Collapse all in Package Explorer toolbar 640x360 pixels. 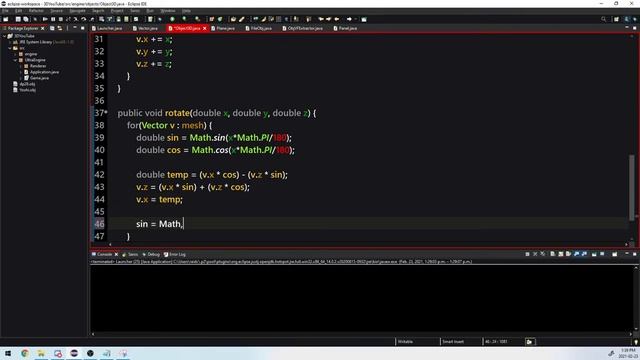point(52,28)
